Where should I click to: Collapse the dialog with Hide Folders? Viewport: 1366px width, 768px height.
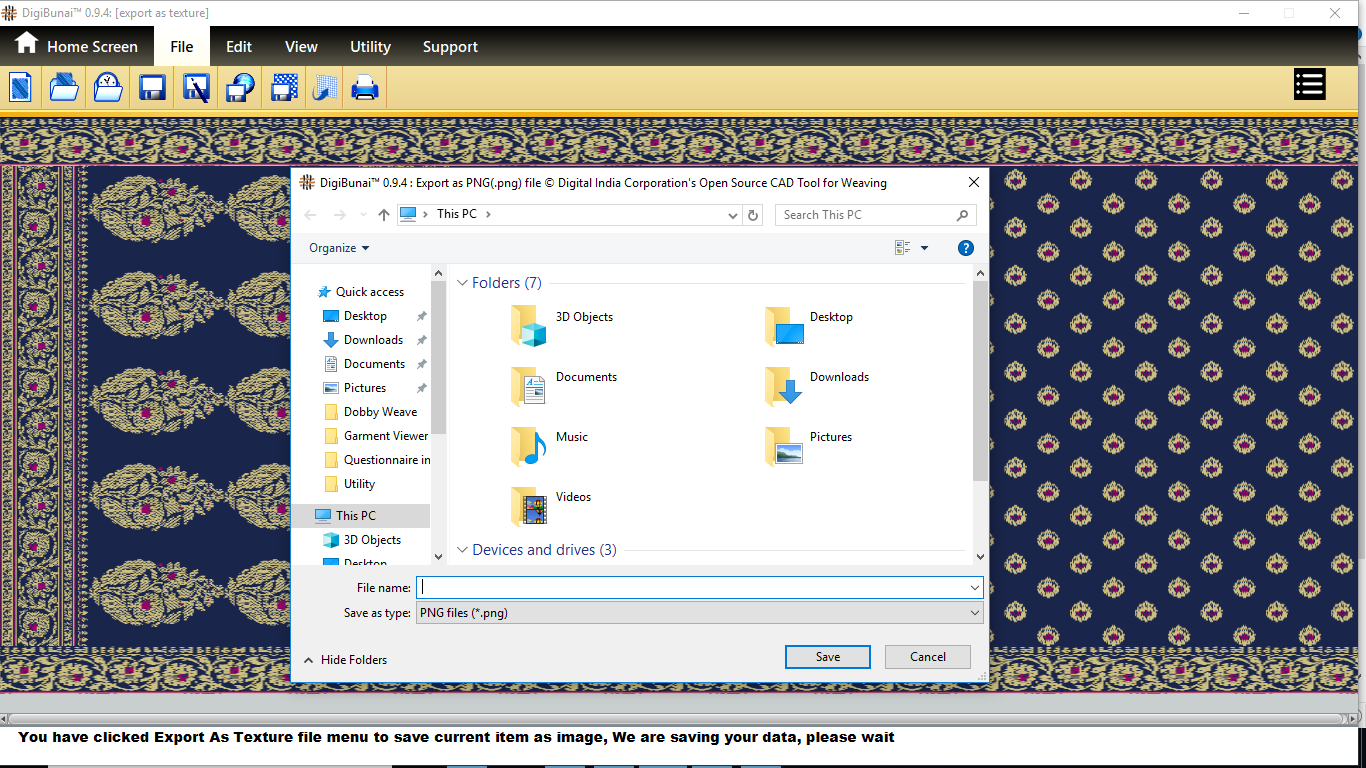345,660
